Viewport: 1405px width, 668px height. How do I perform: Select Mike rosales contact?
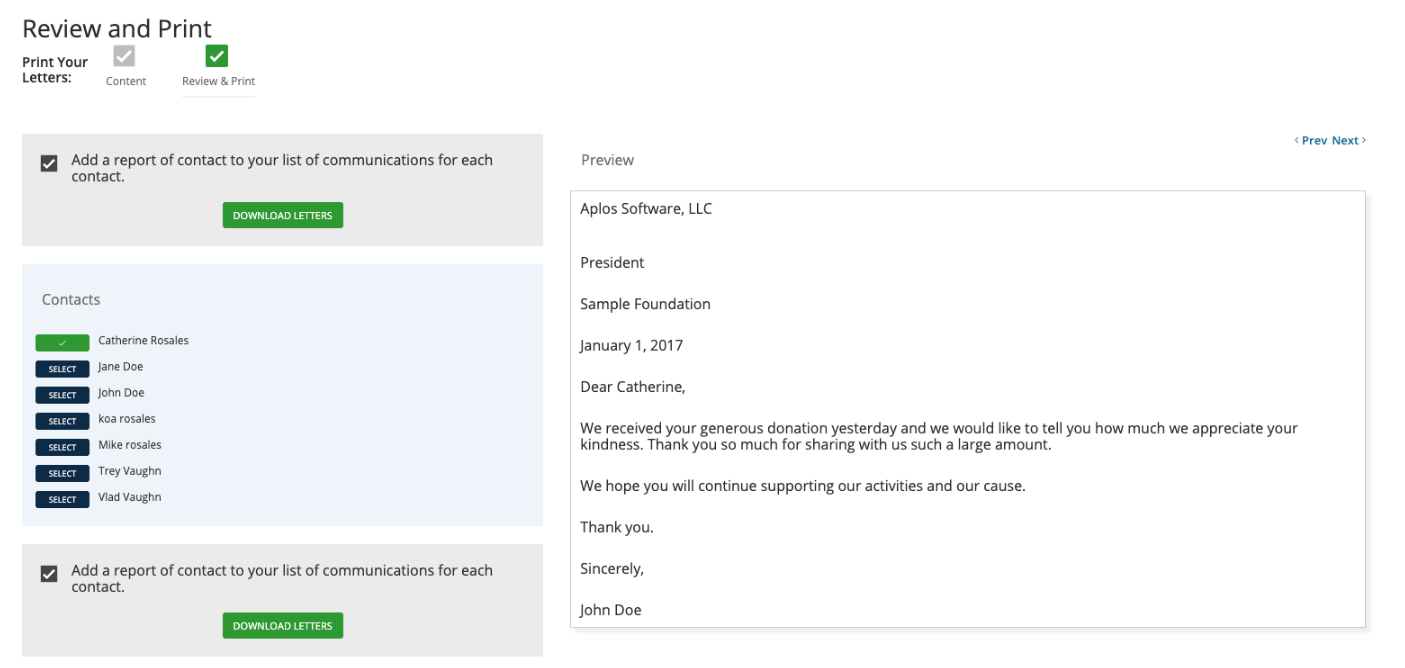[62, 446]
